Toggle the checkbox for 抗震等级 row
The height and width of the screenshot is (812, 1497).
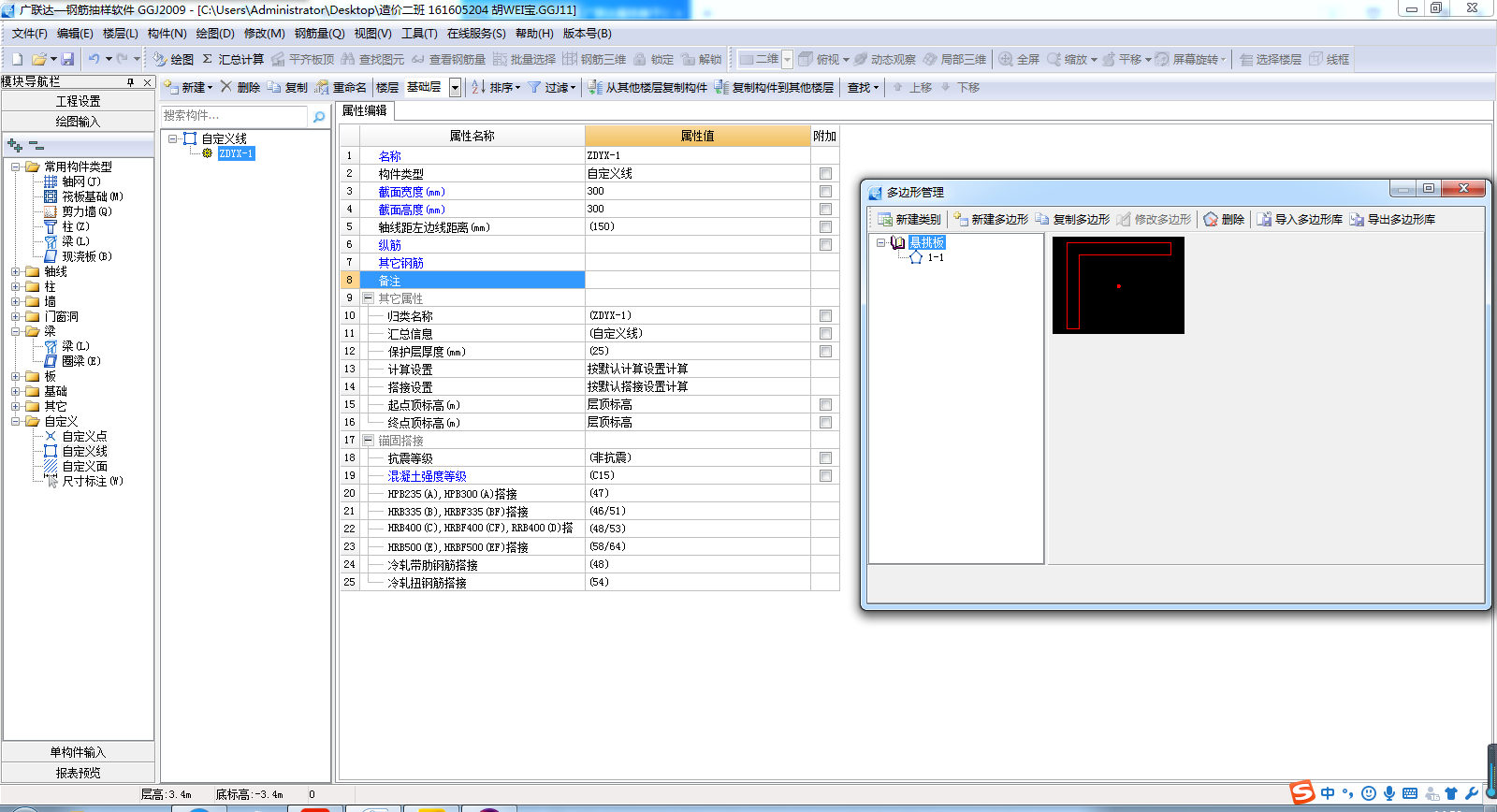[x=825, y=457]
